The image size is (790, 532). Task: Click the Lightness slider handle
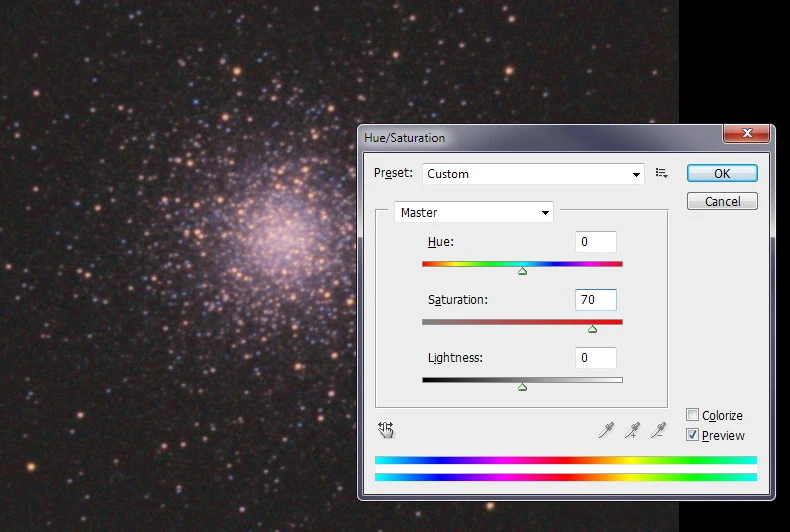pyautogui.click(x=522, y=386)
